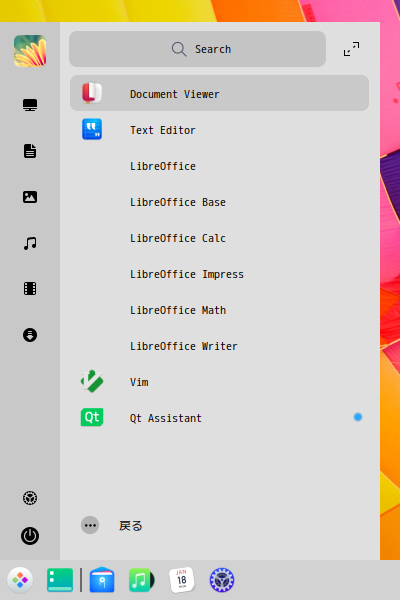Image resolution: width=400 pixels, height=600 pixels.
Task: Open the Documents folder sidebar icon
Action: click(30, 151)
